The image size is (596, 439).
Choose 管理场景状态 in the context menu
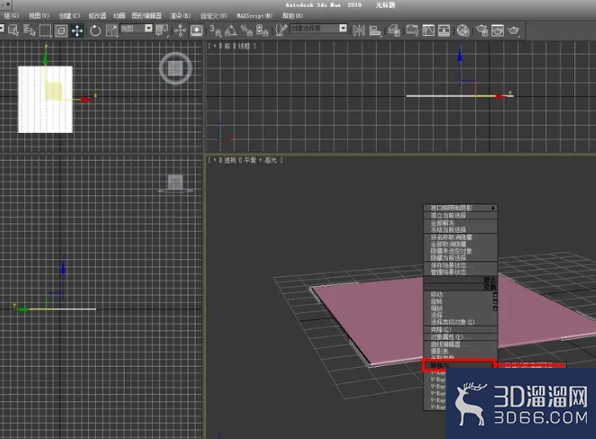tap(460, 272)
